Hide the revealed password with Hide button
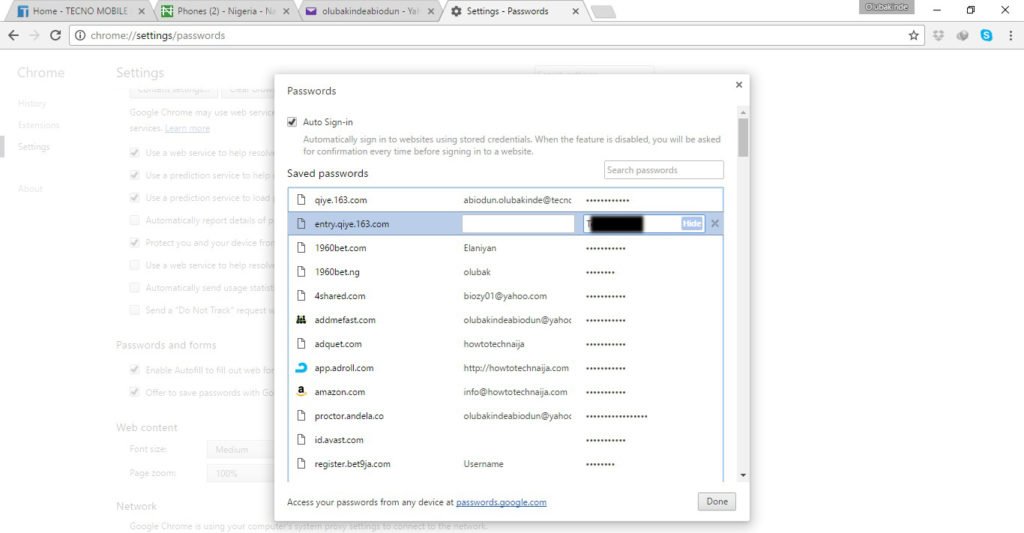 point(691,223)
